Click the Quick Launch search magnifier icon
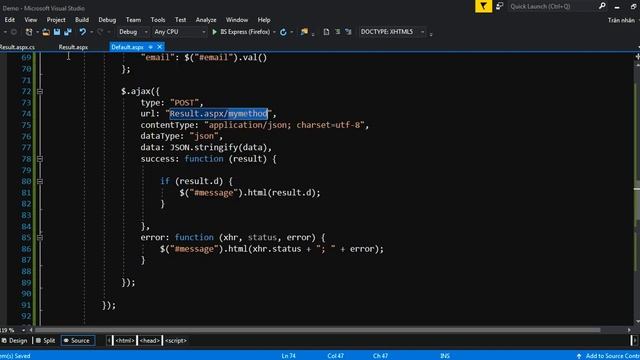Screen dimensions: 640x360 tap(602, 6)
